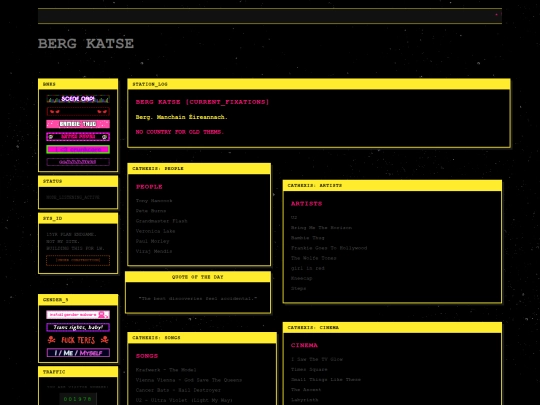Viewport: 540px width, 405px height.
Task: Click the red 'Fuck TERFs' skull badge
Action: click(x=78, y=340)
